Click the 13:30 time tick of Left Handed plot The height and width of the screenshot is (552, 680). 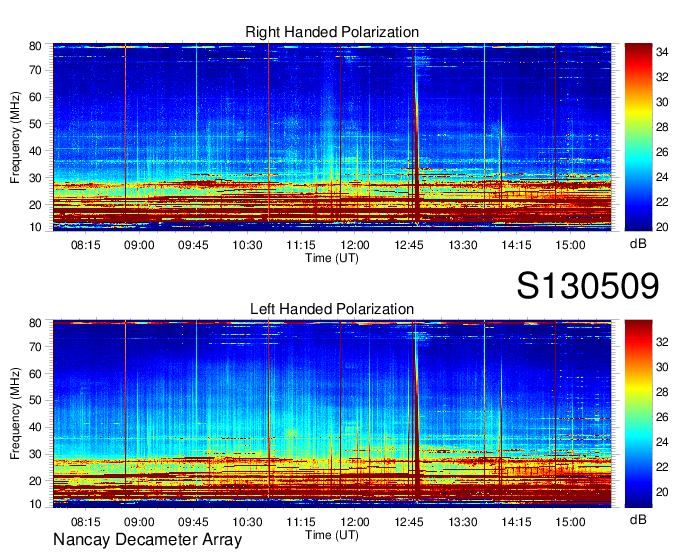[463, 522]
